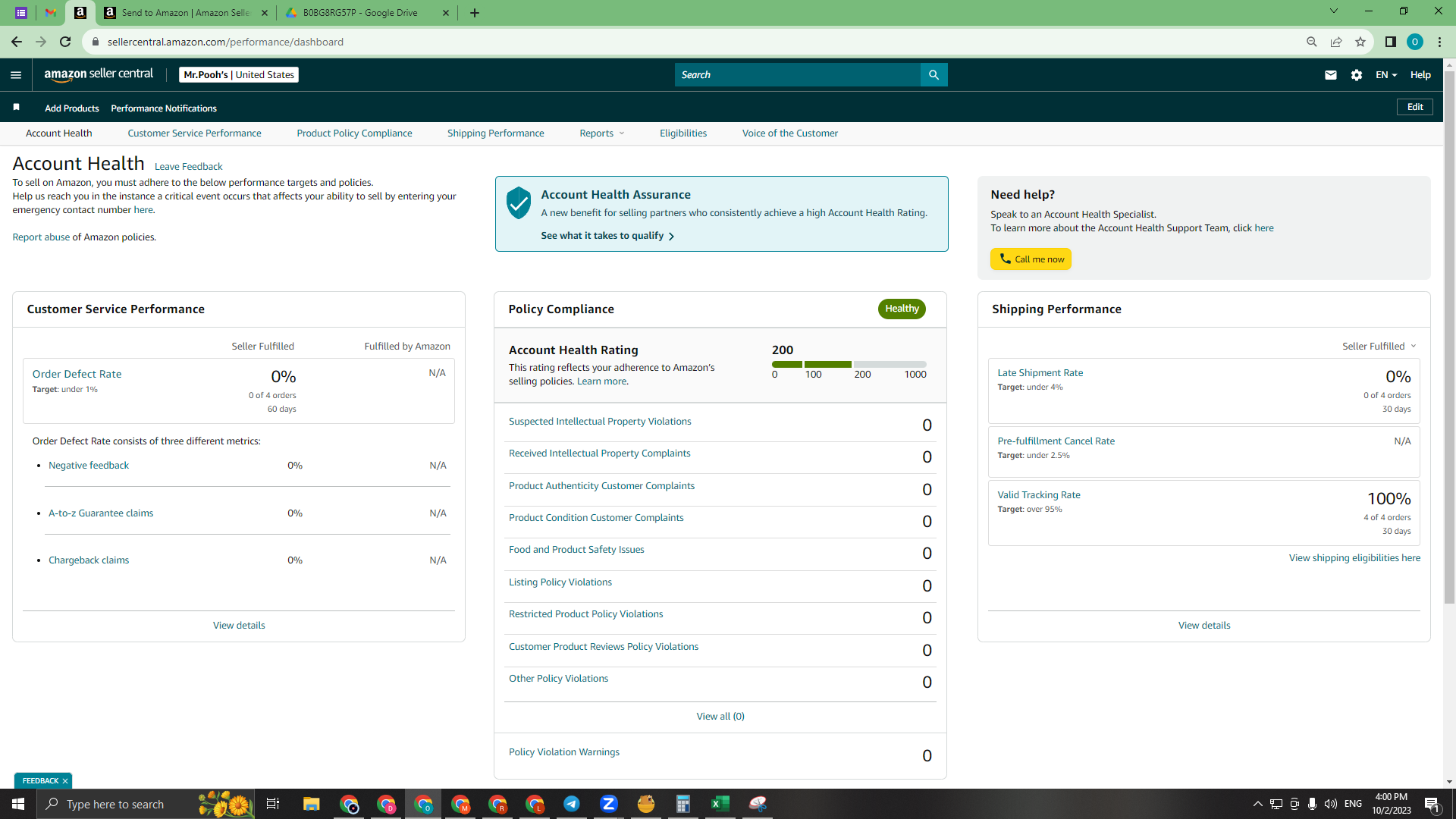Select the Account Health tab

[x=59, y=133]
